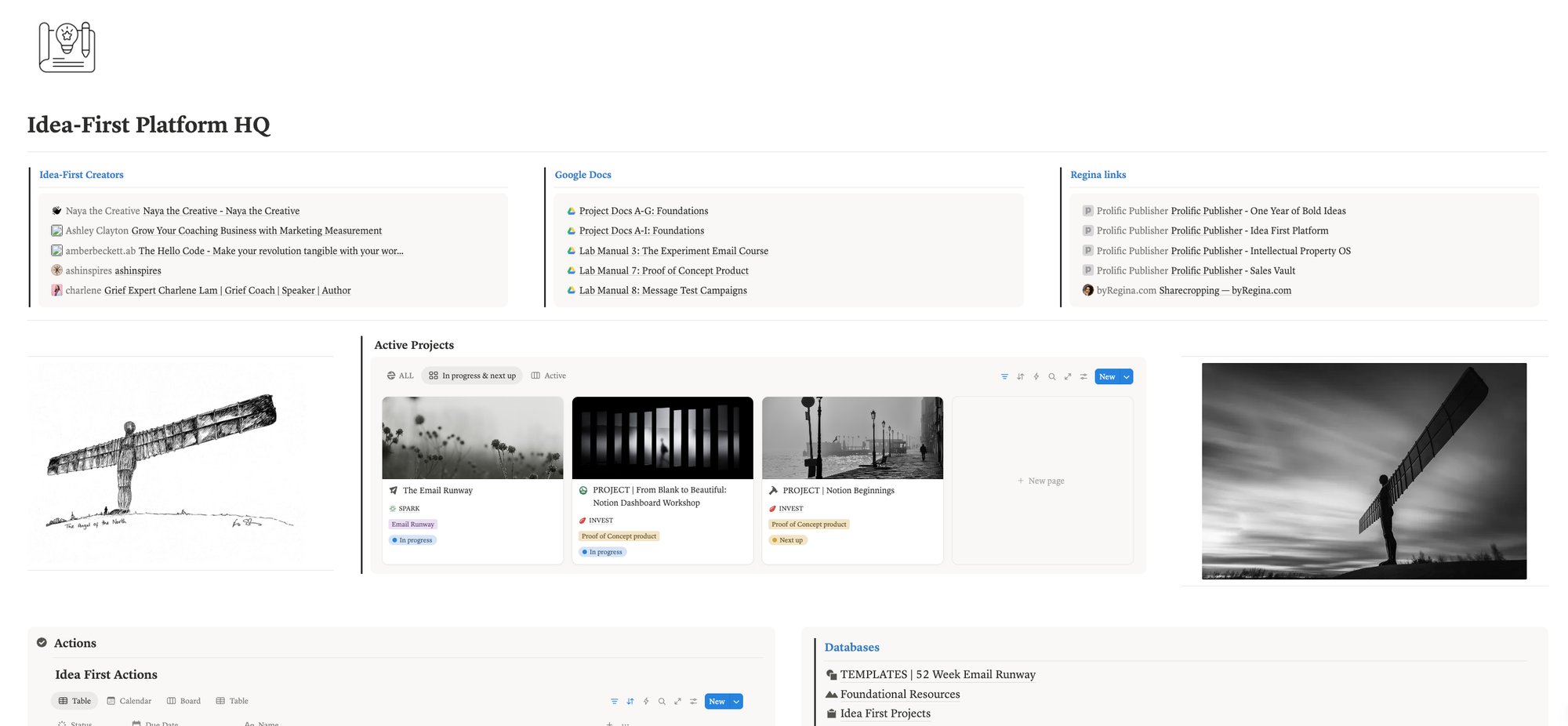The width and height of the screenshot is (1568, 726).
Task: Click search magnifier in Active Projects toolbar
Action: click(x=1052, y=377)
